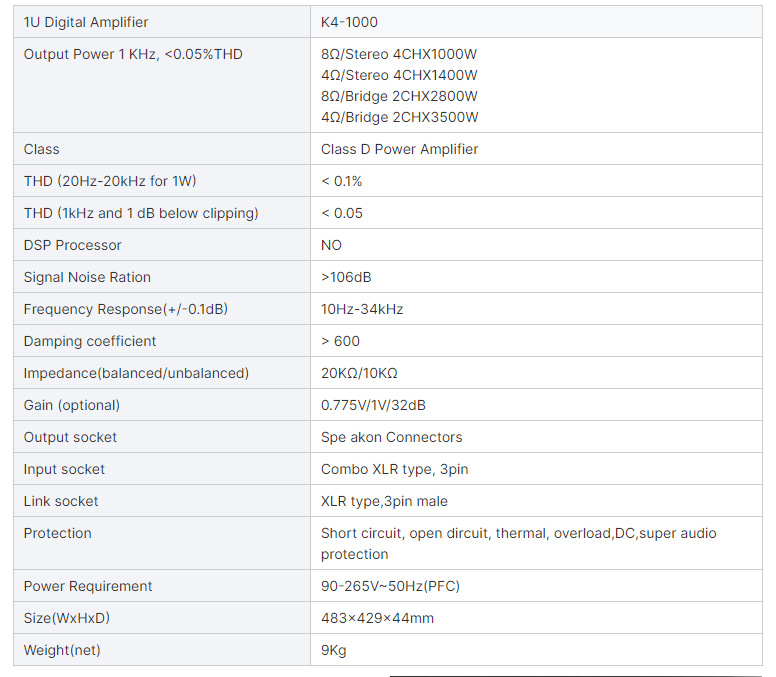Click the ">106dB" signal noise value
This screenshot has width=776, height=677.
click(346, 277)
